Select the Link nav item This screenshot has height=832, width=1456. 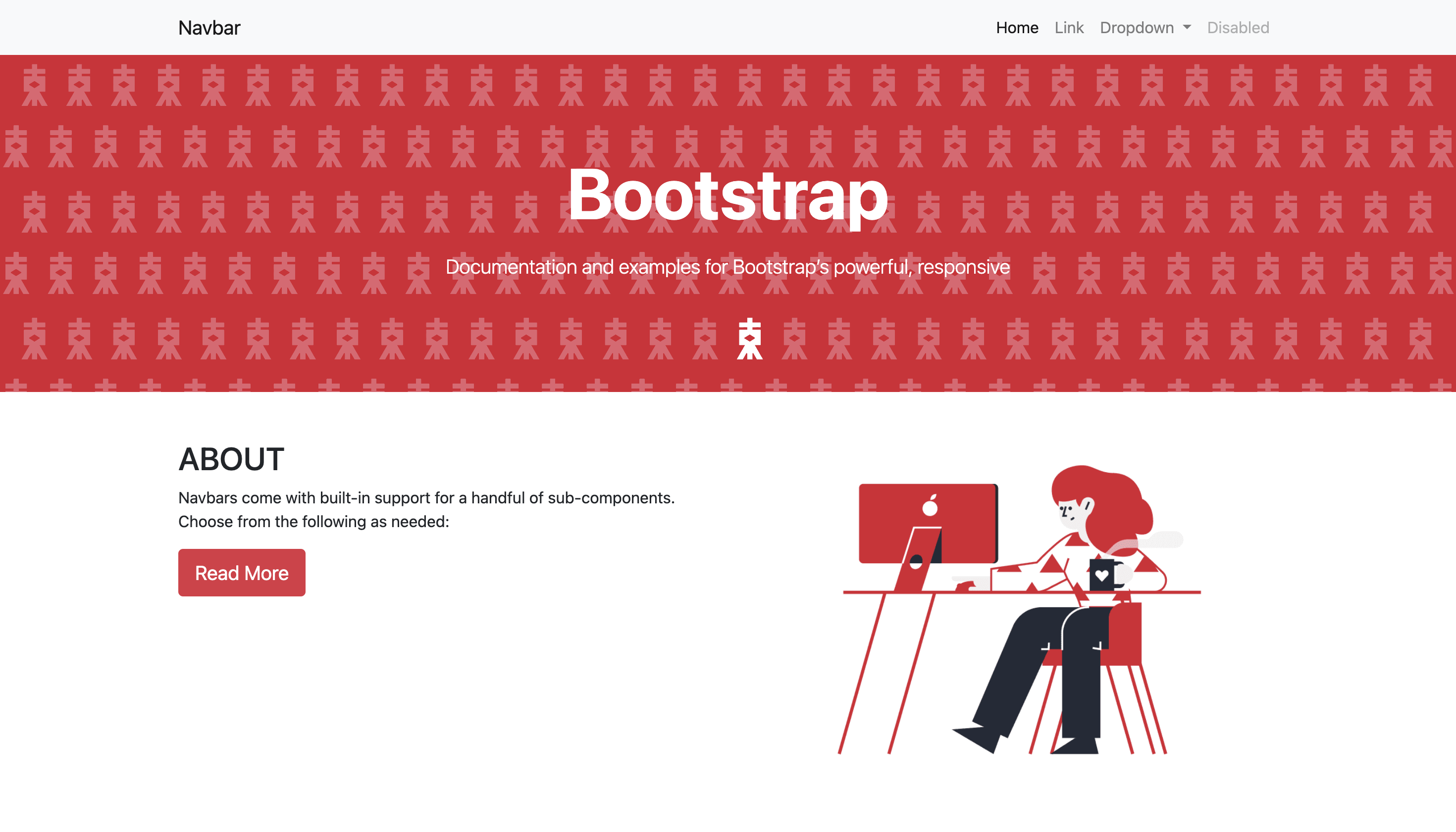pos(1068,27)
